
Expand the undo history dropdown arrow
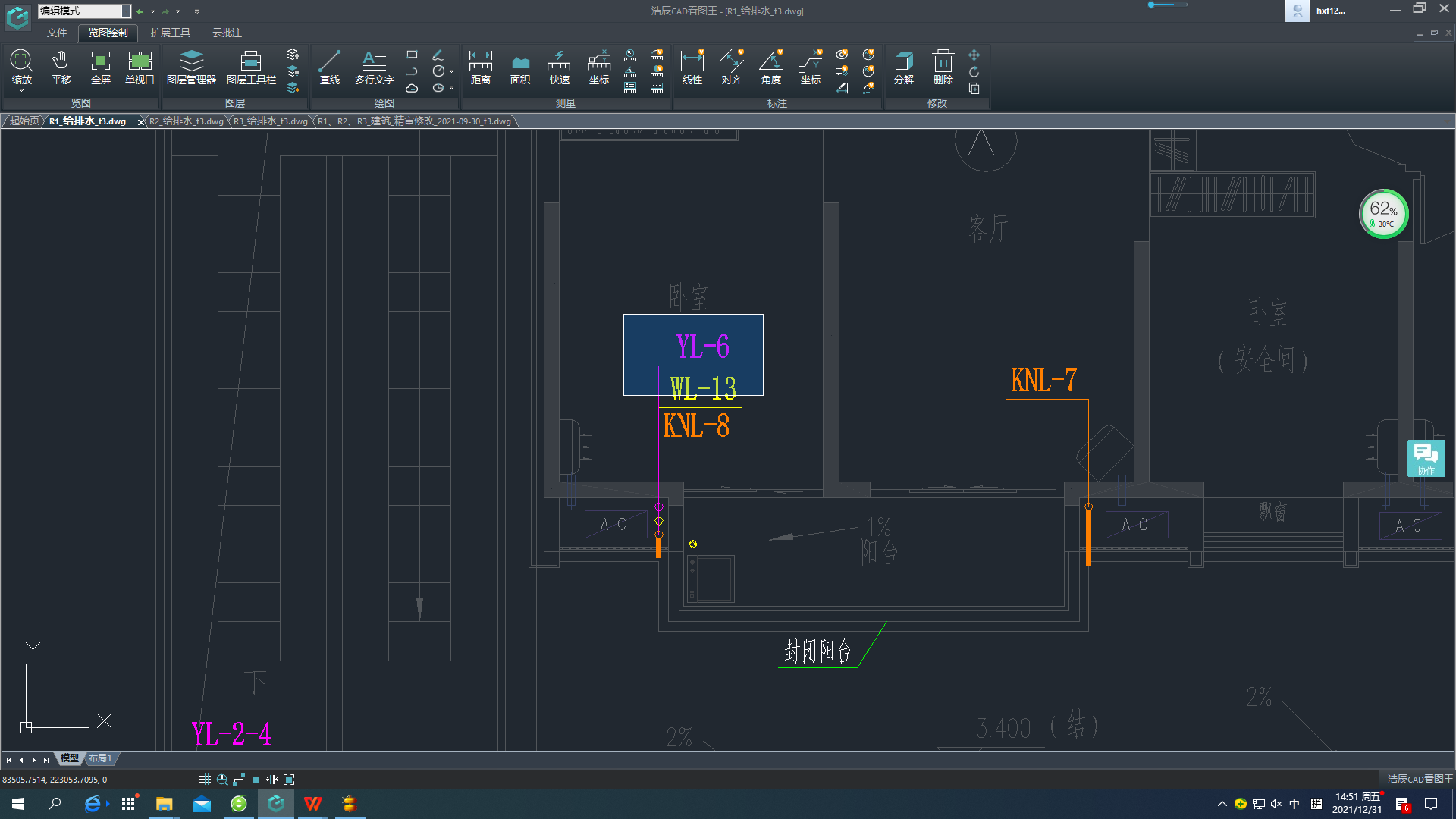coord(152,11)
